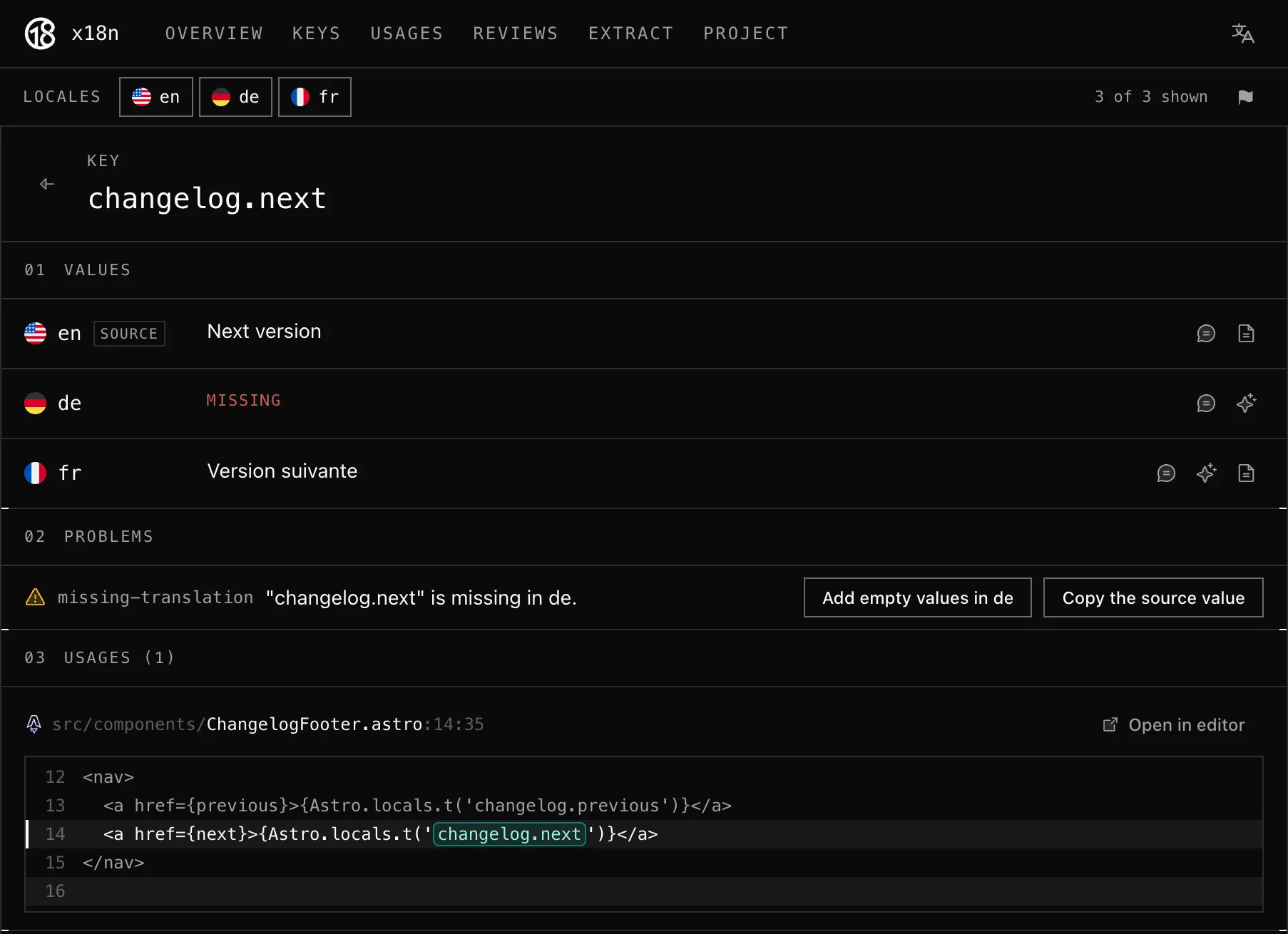This screenshot has height=934, width=1288.
Task: Toggle the fr locale filter
Action: click(x=315, y=97)
